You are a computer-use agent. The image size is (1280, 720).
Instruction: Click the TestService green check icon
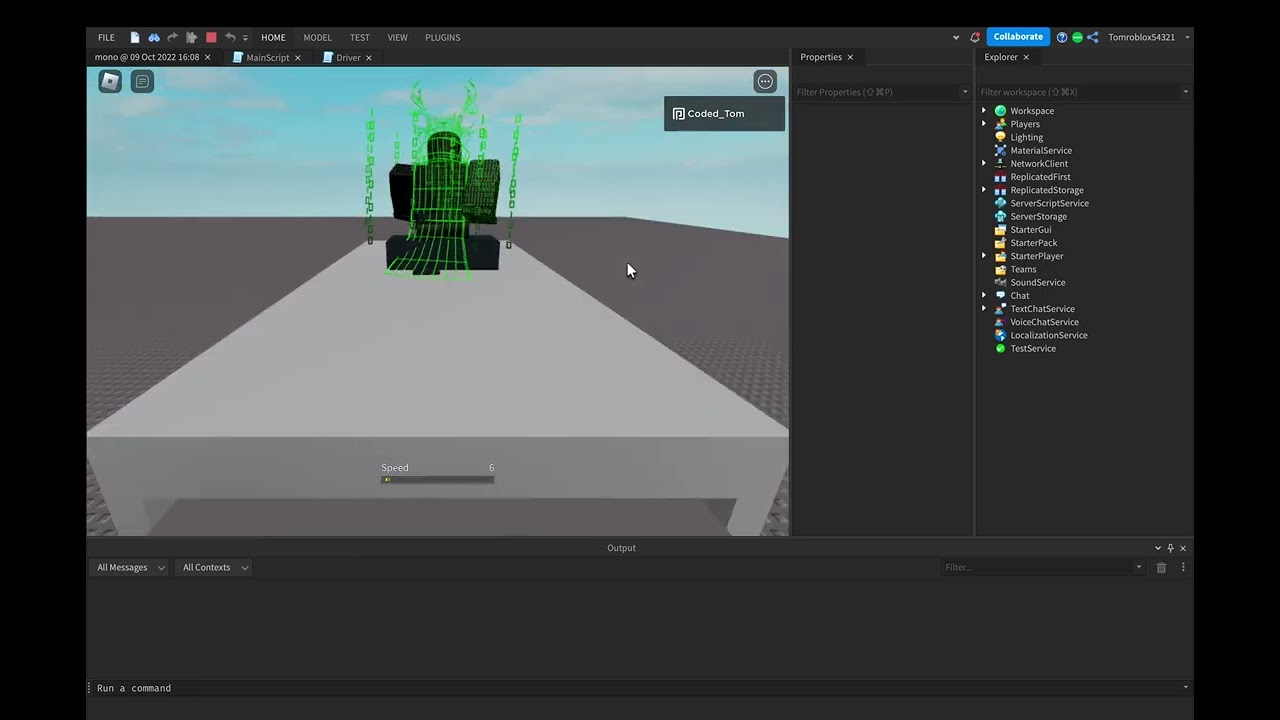tap(1000, 348)
